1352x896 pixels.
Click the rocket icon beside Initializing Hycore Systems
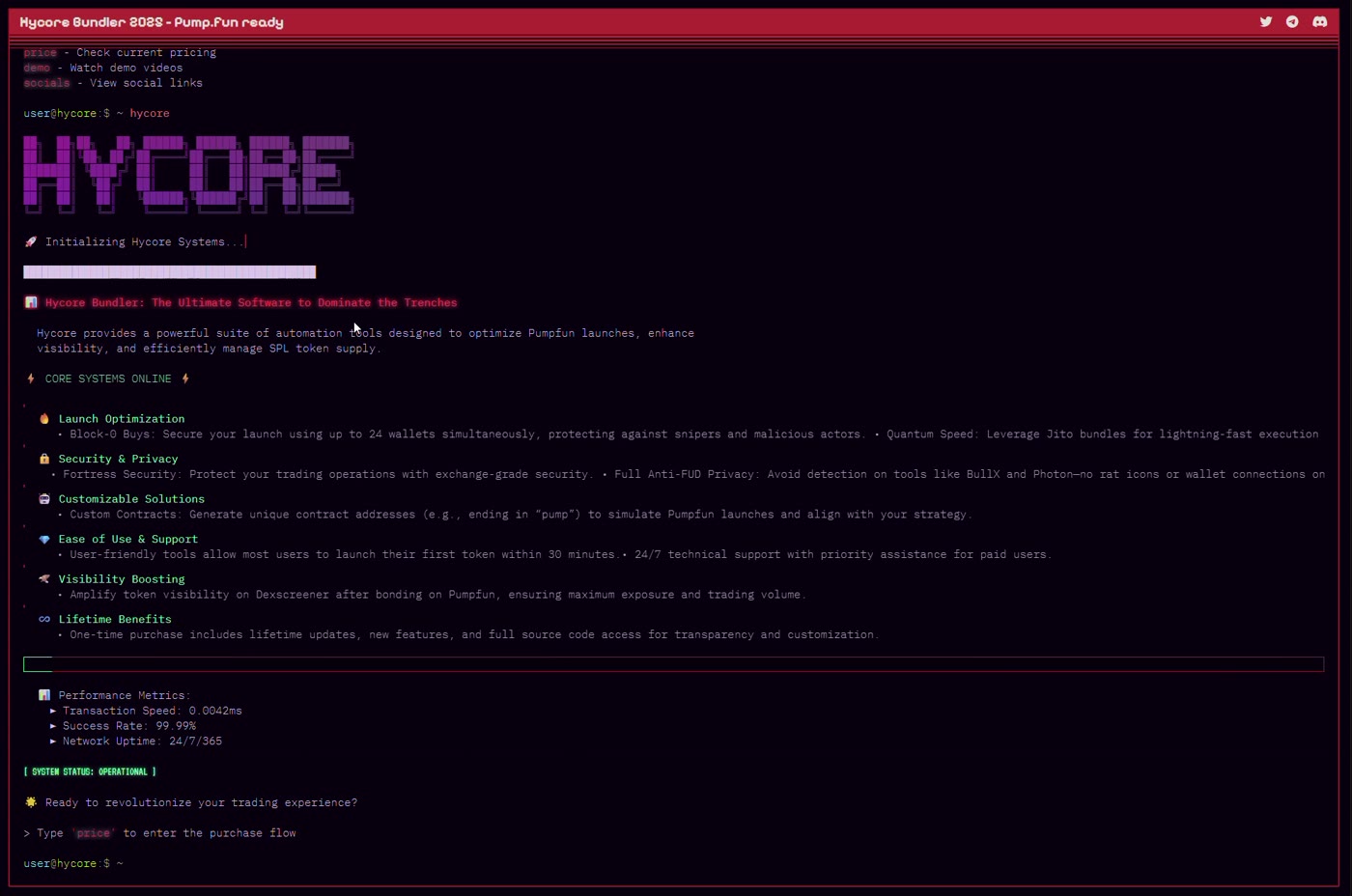tap(31, 242)
